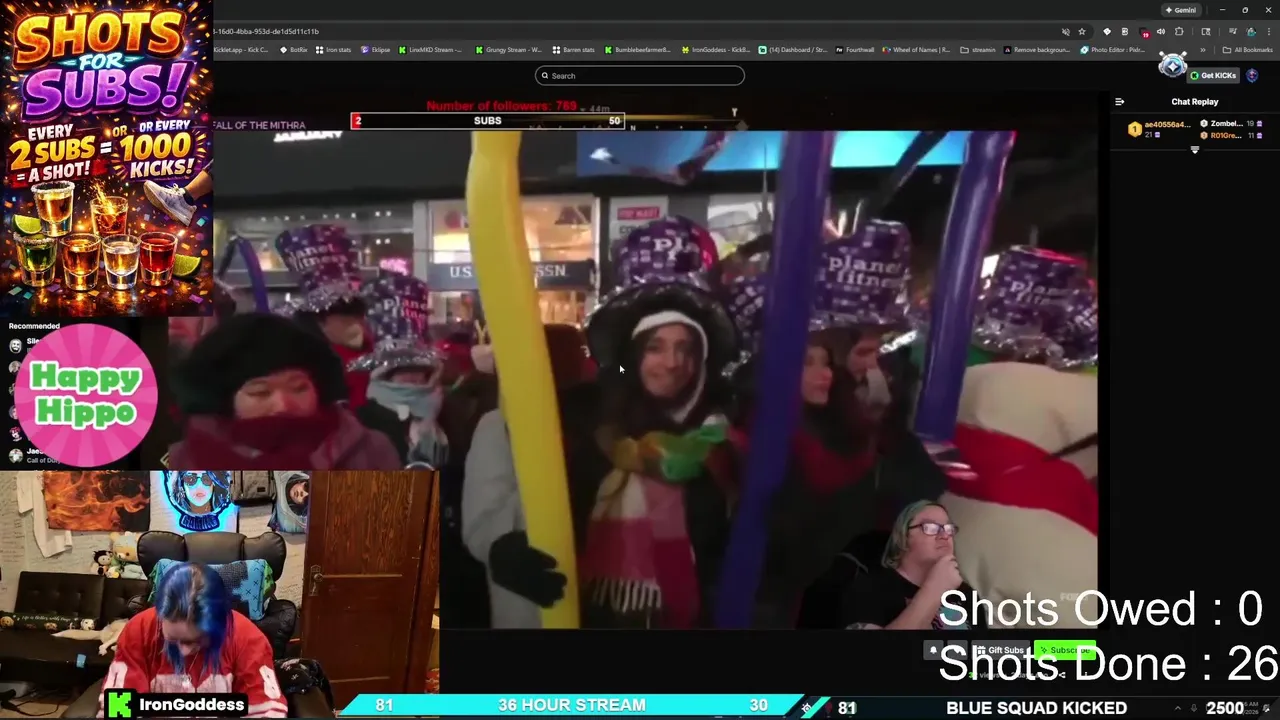Screen dimensions: 1280x720
Task: Open the first Recommended channel avatar
Action: click(15, 346)
